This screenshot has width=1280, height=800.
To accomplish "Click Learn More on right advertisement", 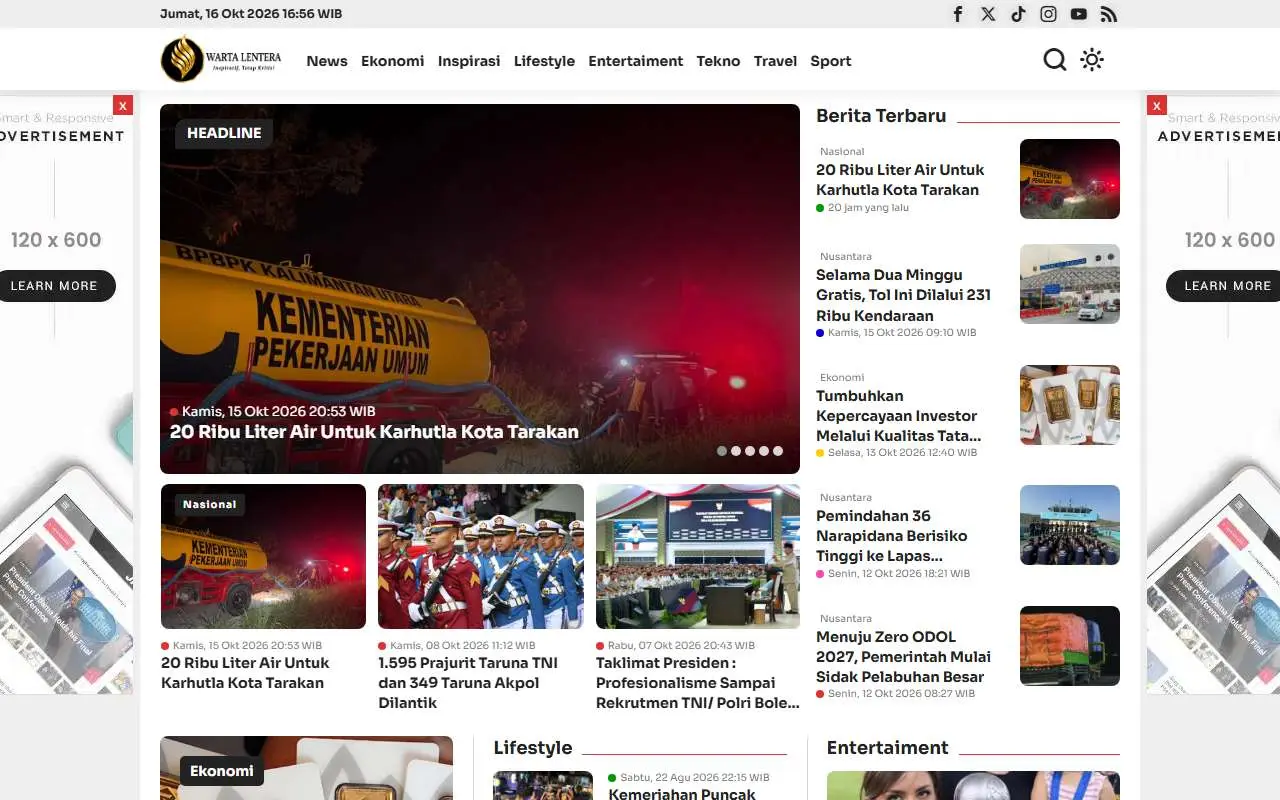I will click(x=1224, y=286).
